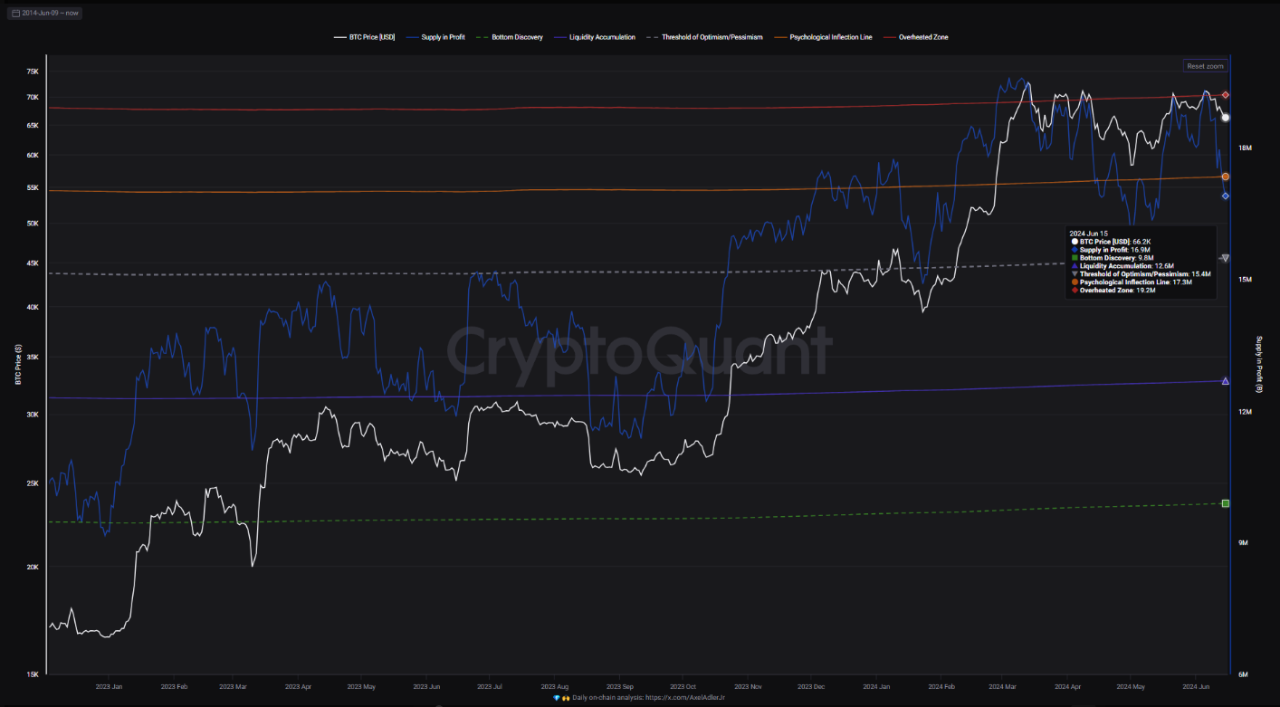The height and width of the screenshot is (707, 1280).
Task: Click the white BTC Price circle marker on right edge
Action: click(1224, 118)
